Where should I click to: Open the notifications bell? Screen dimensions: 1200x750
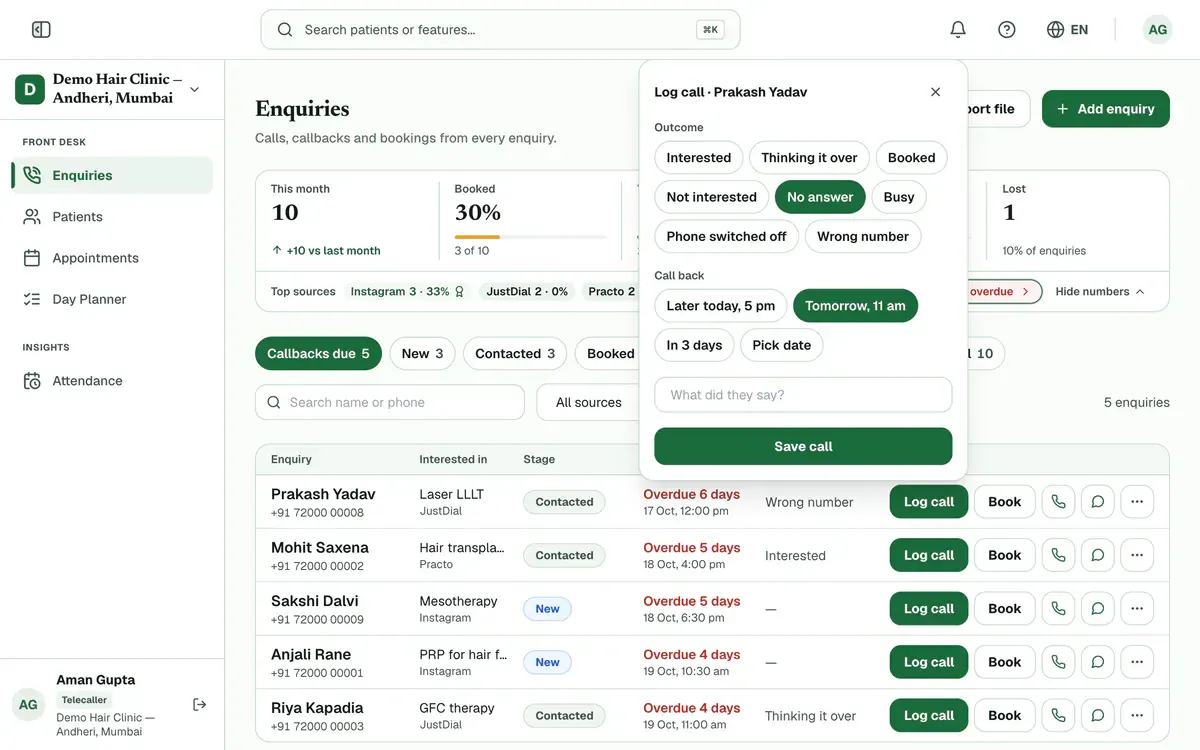(958, 30)
